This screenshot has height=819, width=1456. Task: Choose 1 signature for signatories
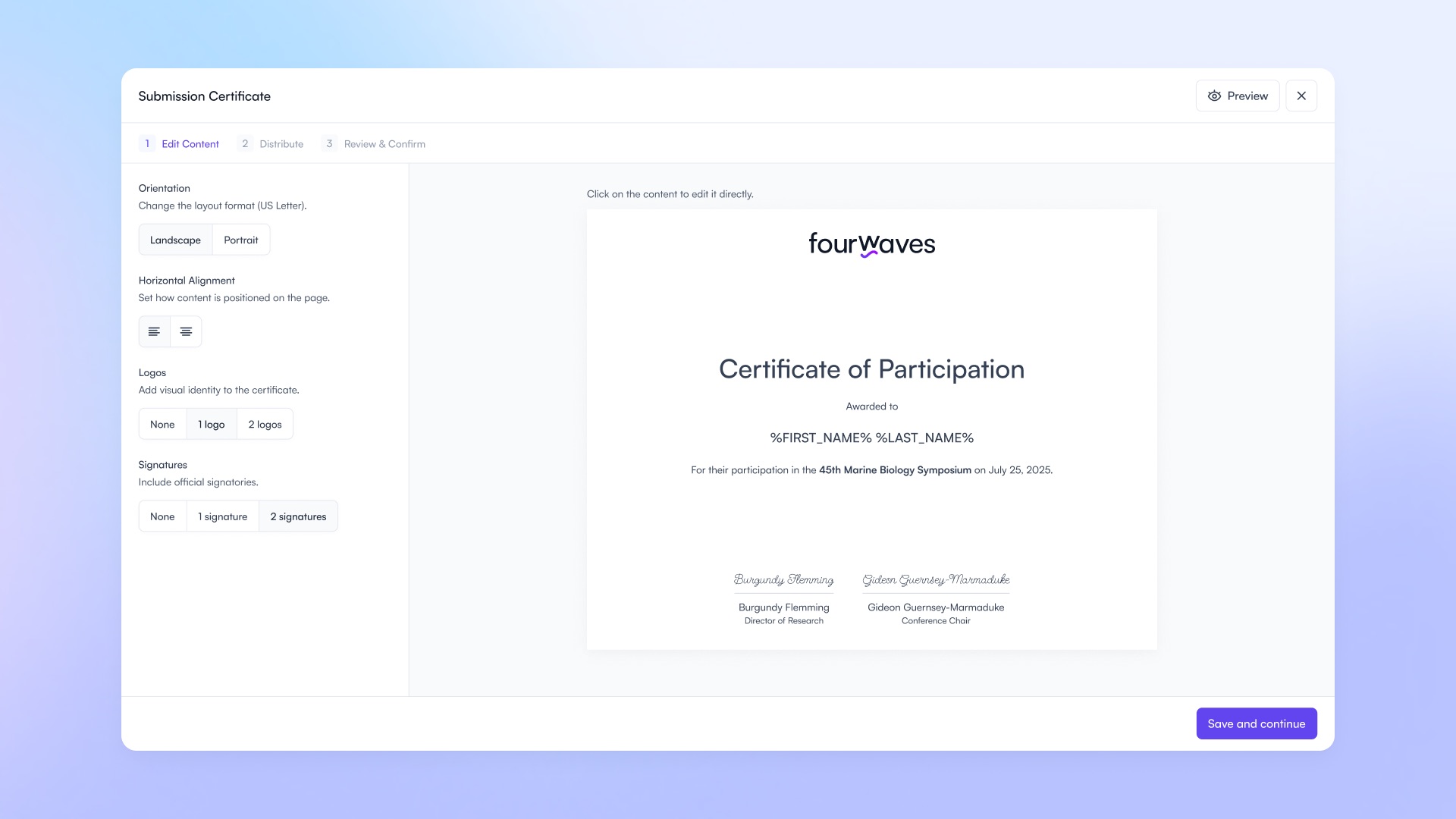pos(222,516)
